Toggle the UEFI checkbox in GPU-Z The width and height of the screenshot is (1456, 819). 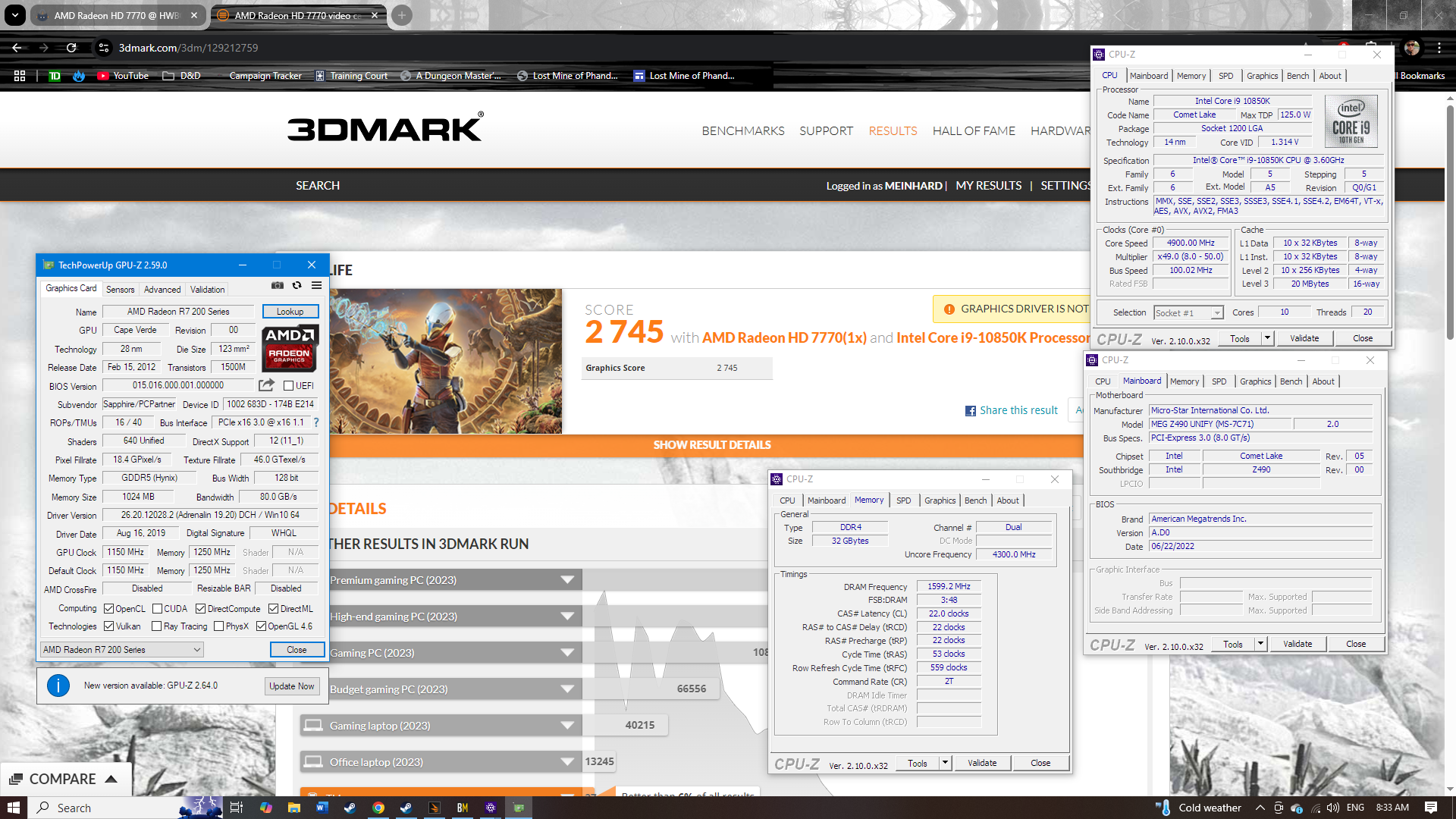point(288,386)
